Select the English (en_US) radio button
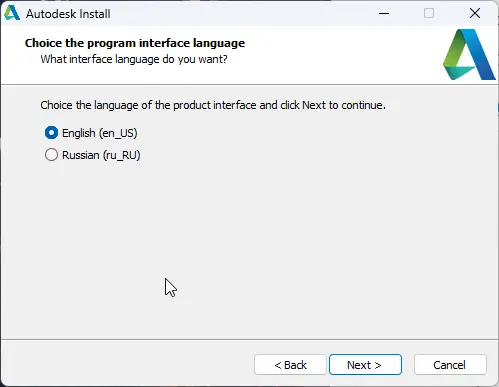Image resolution: width=499 pixels, height=387 pixels. [51, 133]
